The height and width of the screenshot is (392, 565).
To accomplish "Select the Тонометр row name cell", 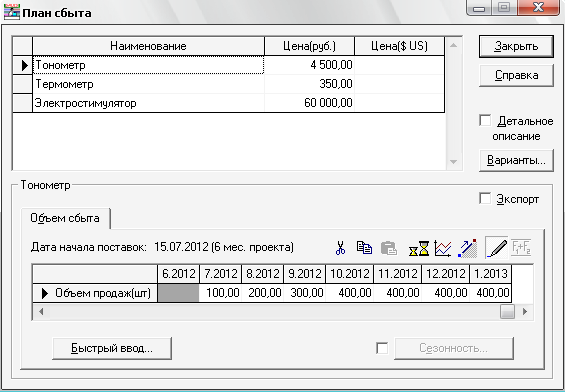I will pyautogui.click(x=148, y=65).
